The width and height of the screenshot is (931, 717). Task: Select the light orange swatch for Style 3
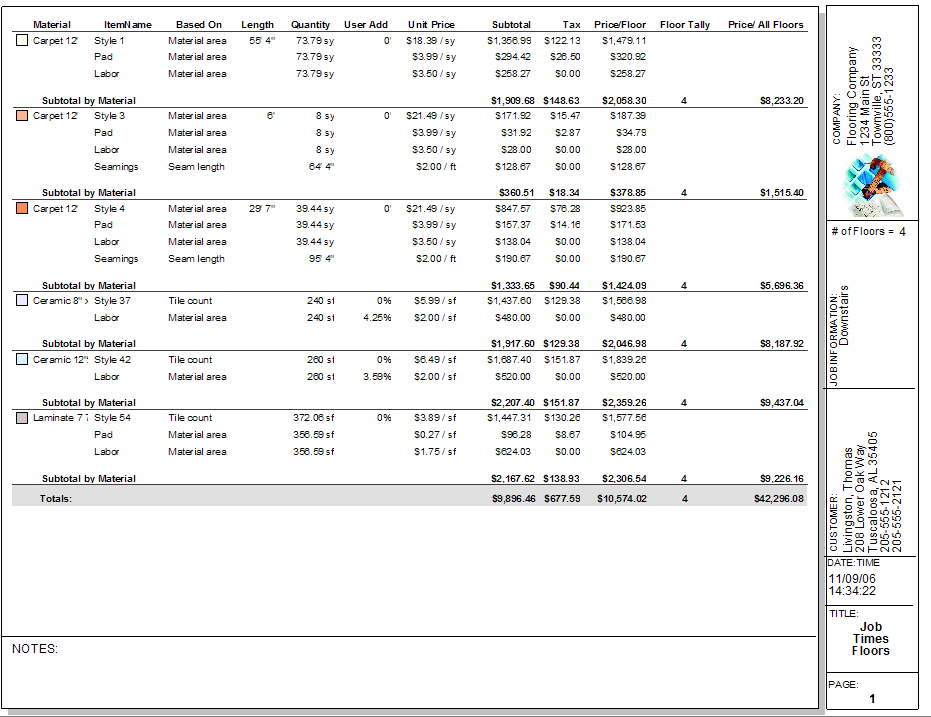(22, 116)
